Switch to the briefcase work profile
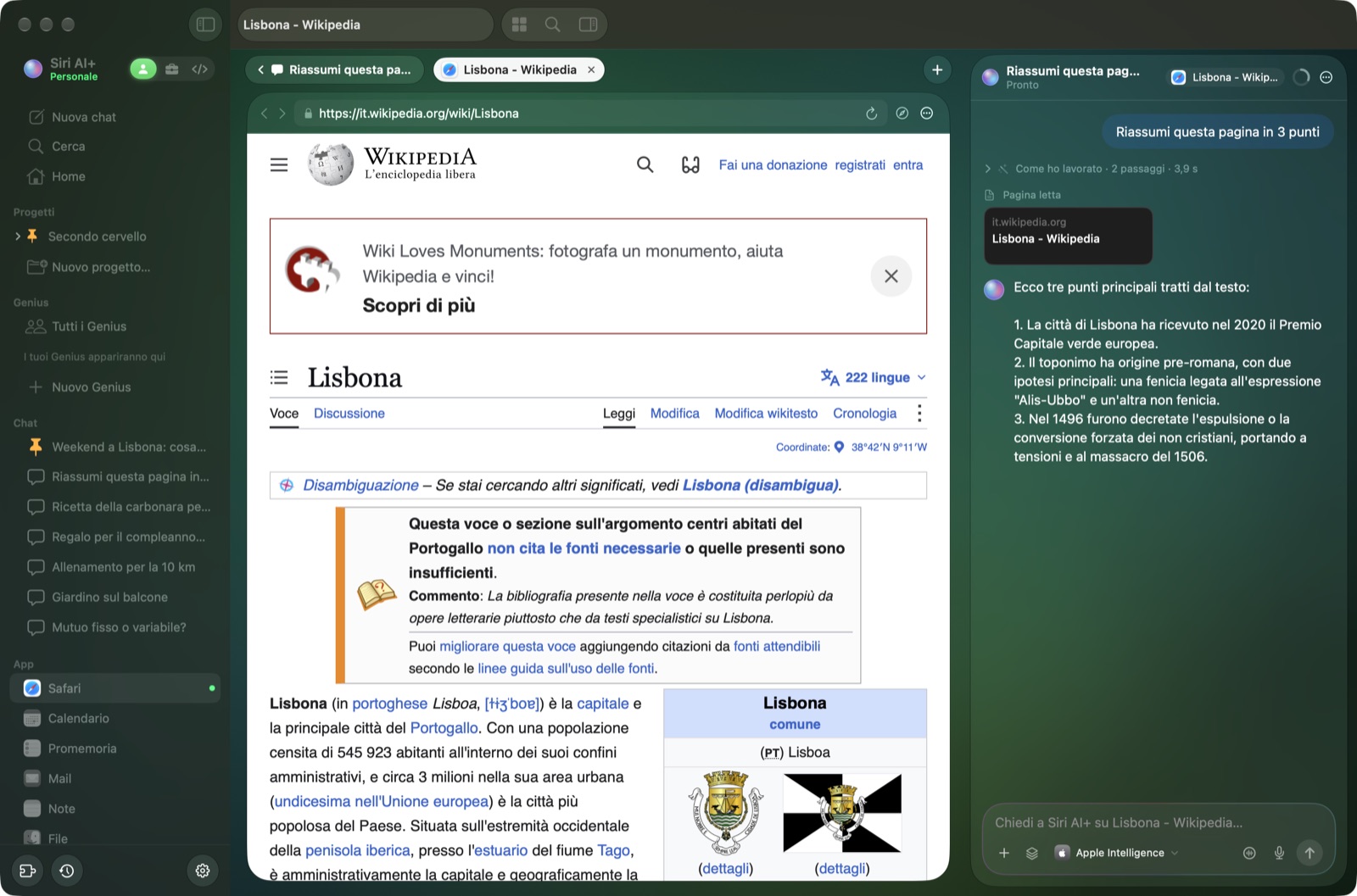Image resolution: width=1357 pixels, height=896 pixels. 172,70
